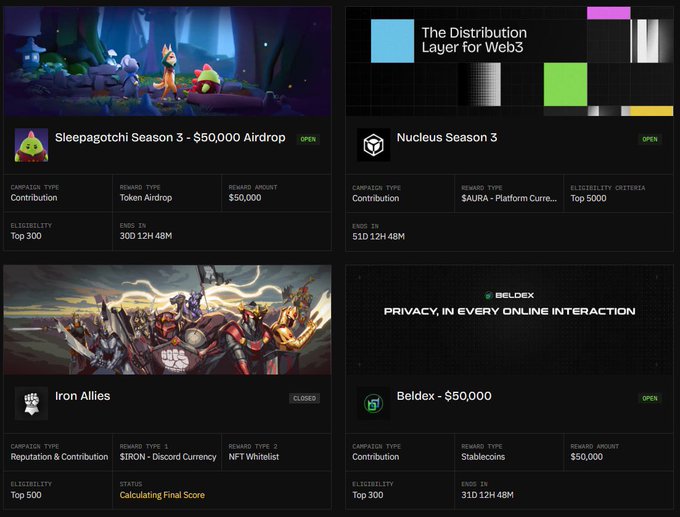Click OPEN status badge on Nucleus card
Image resolution: width=680 pixels, height=517 pixels.
click(650, 139)
